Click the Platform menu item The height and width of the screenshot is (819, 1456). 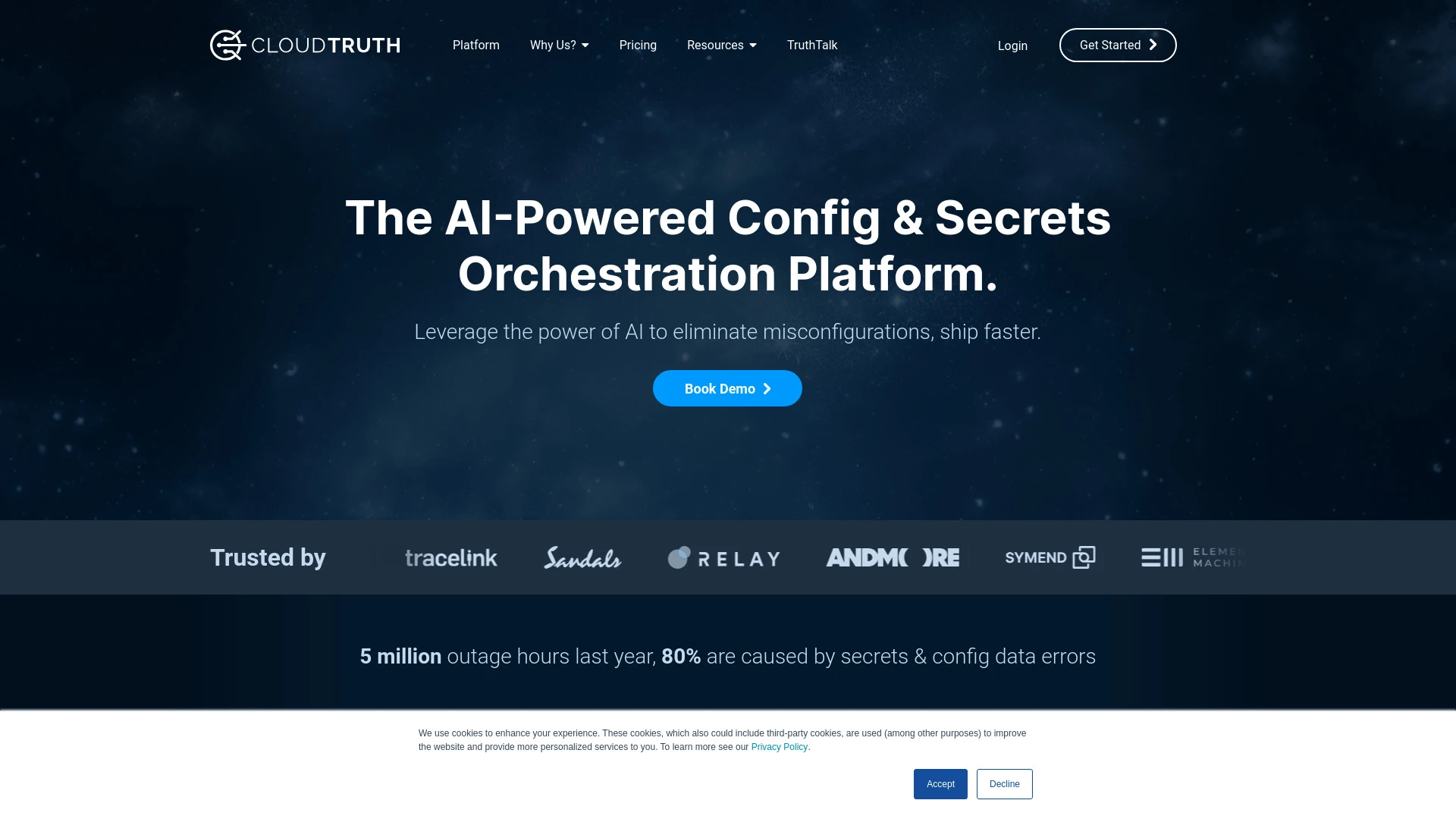476,44
